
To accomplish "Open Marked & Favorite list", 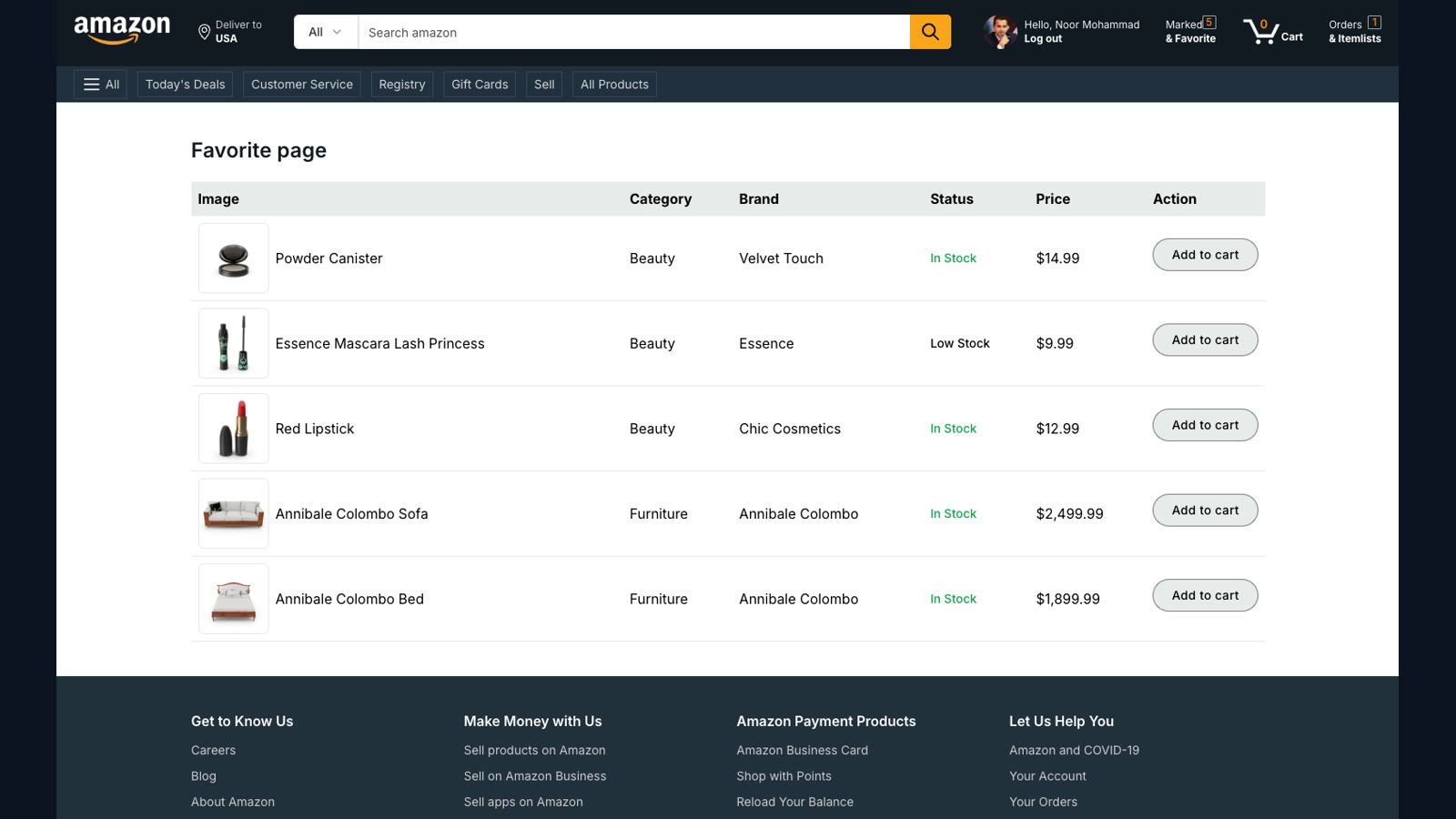I will [1190, 32].
